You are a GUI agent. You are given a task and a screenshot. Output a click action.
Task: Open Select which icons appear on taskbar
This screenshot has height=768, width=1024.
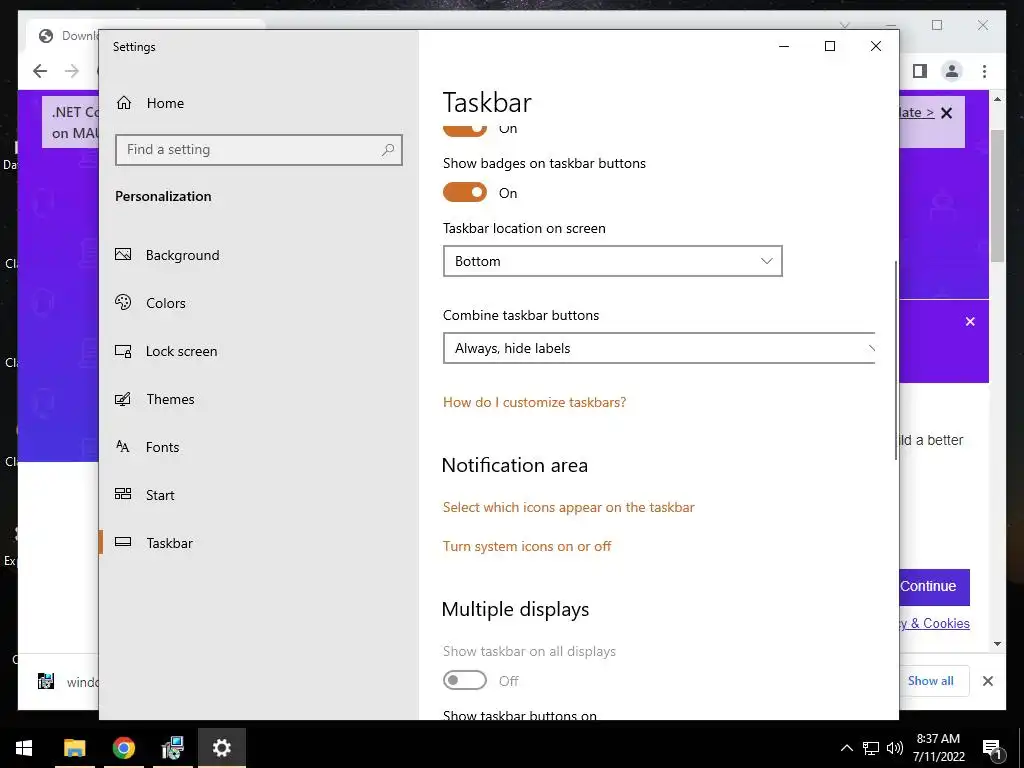tap(568, 507)
